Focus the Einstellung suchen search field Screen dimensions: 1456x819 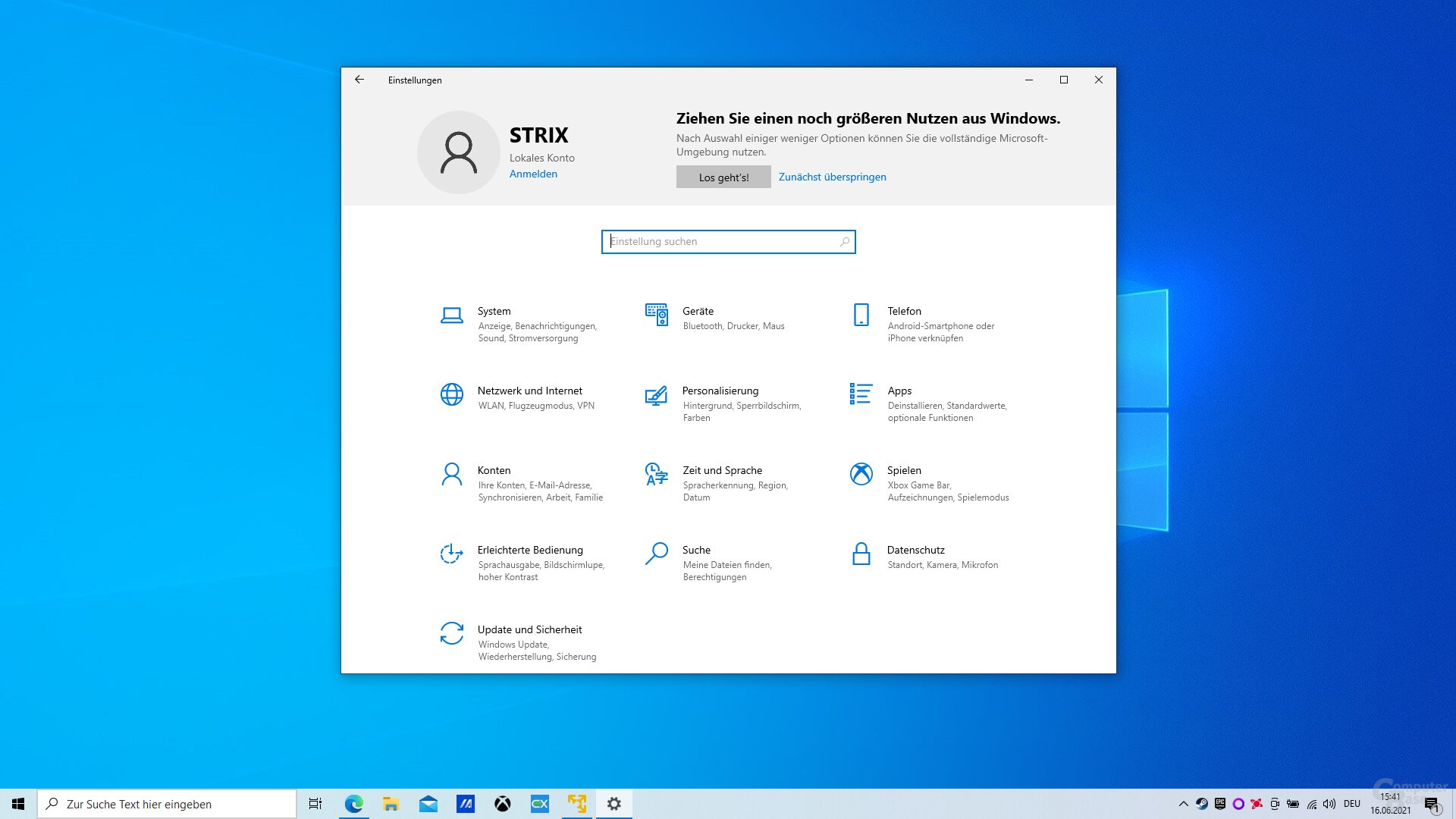(x=728, y=242)
